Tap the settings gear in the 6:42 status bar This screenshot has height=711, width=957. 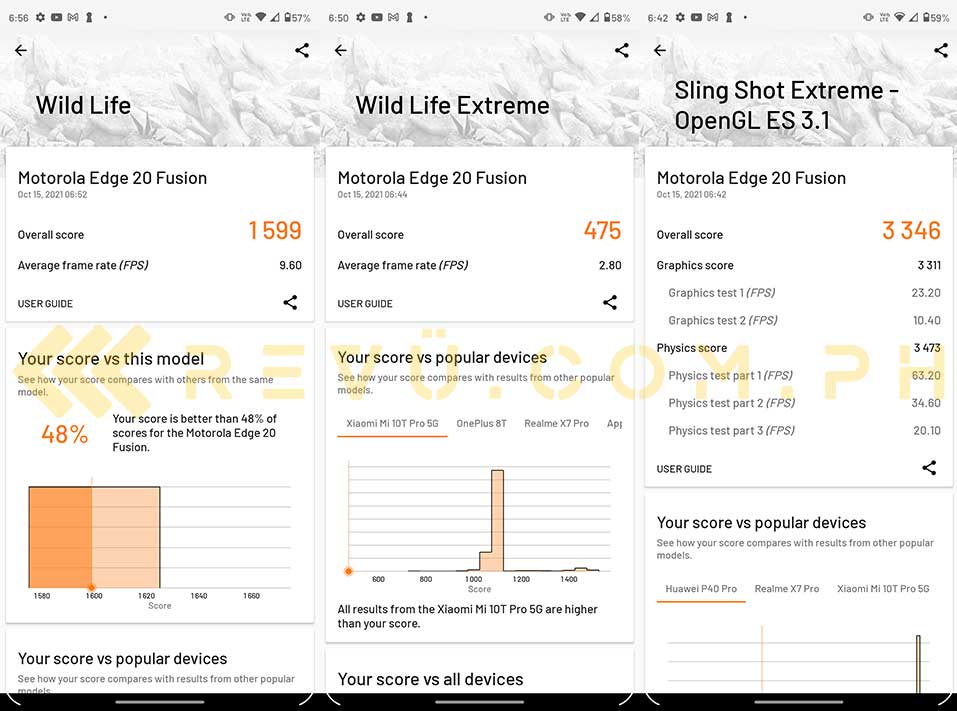[680, 18]
